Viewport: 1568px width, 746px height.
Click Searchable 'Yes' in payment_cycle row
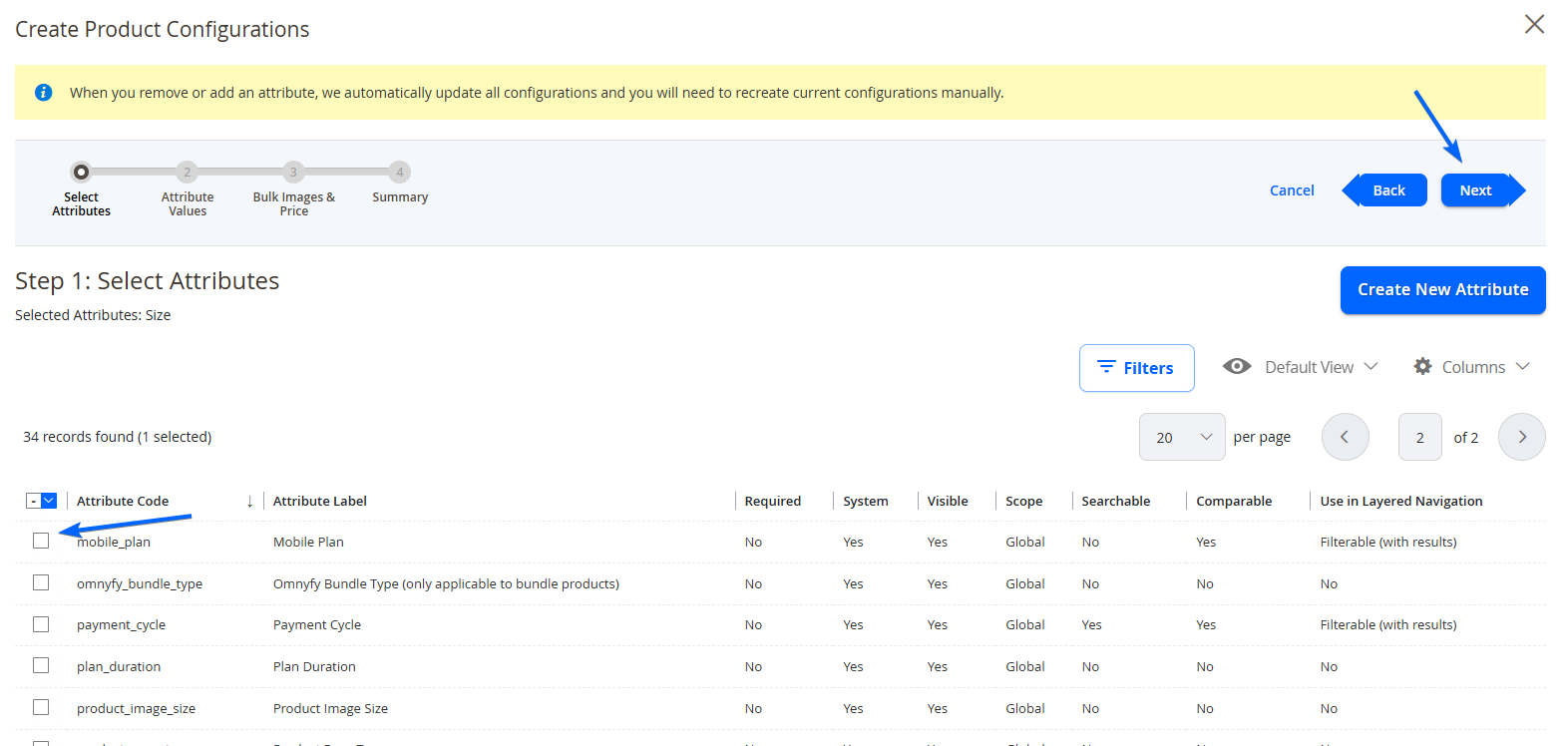point(1091,625)
